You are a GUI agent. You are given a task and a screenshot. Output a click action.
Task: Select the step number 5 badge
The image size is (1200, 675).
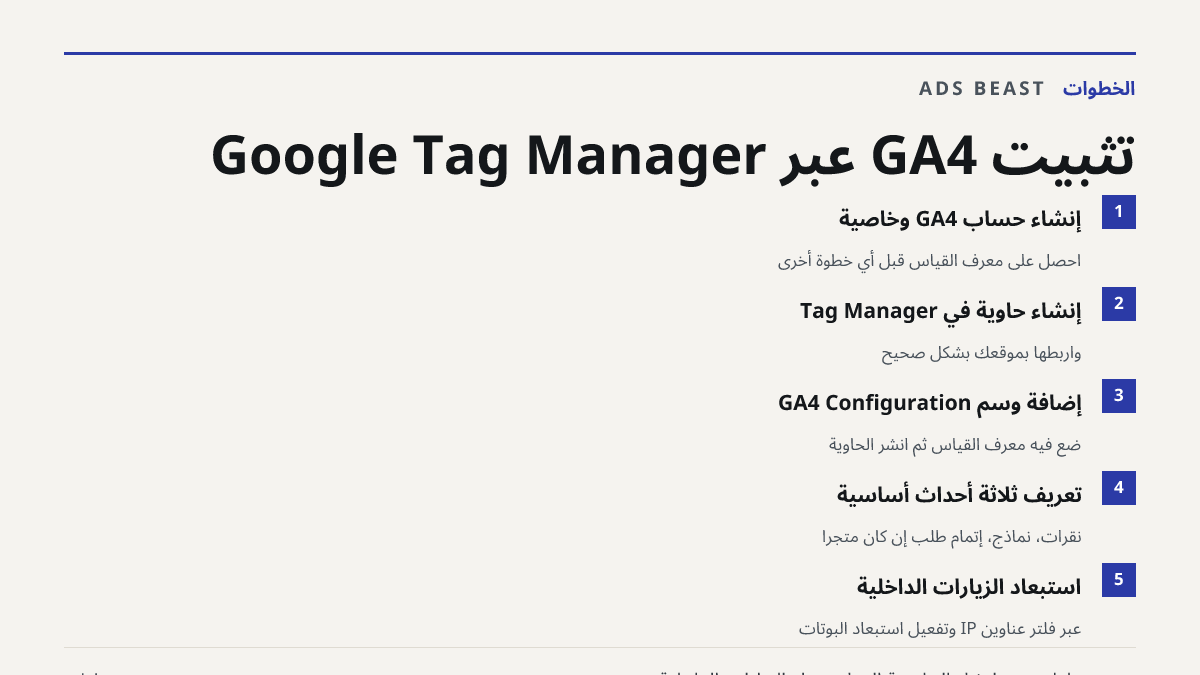tap(1119, 580)
